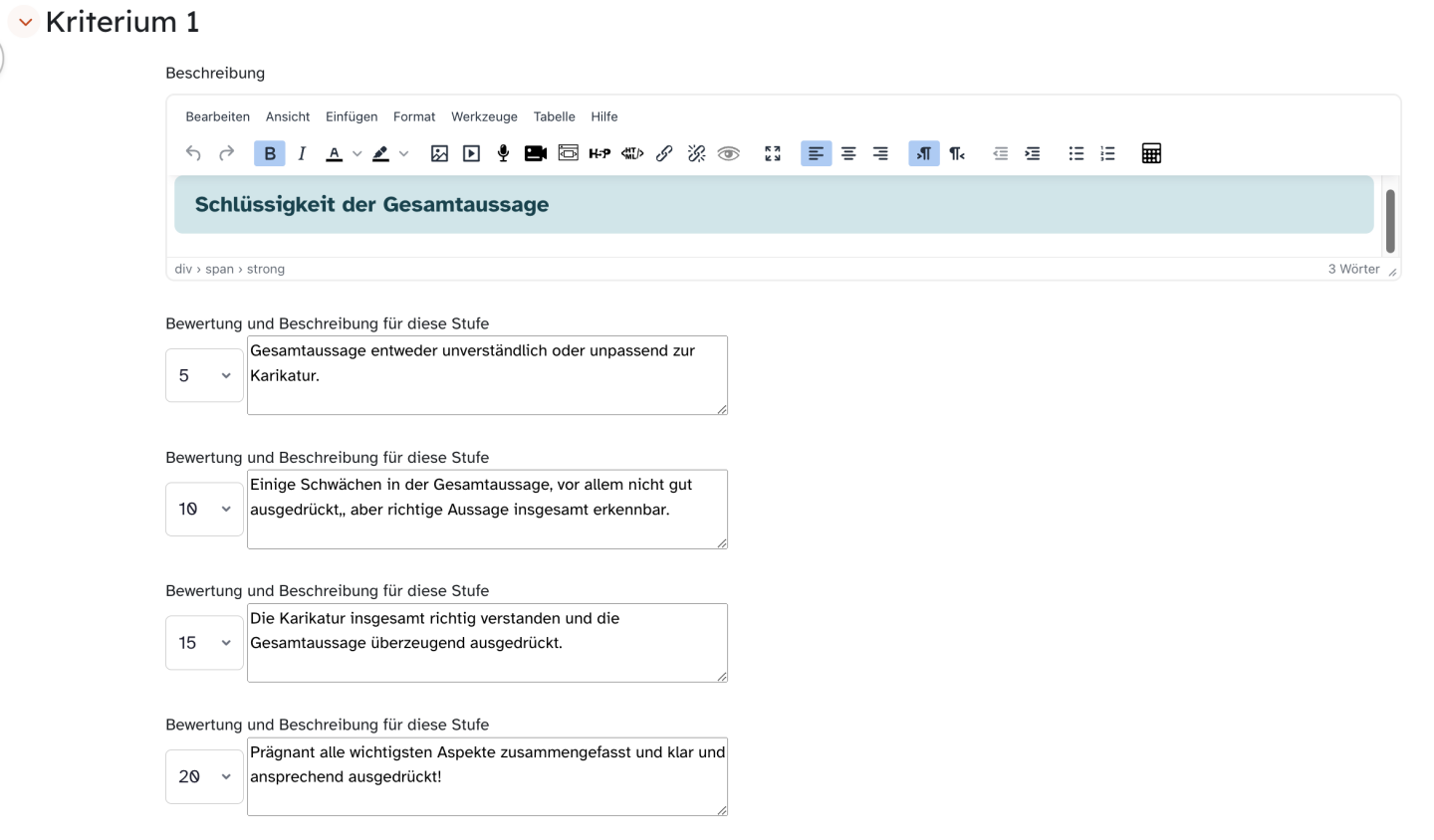Record audio with microphone icon

pyautogui.click(x=503, y=153)
